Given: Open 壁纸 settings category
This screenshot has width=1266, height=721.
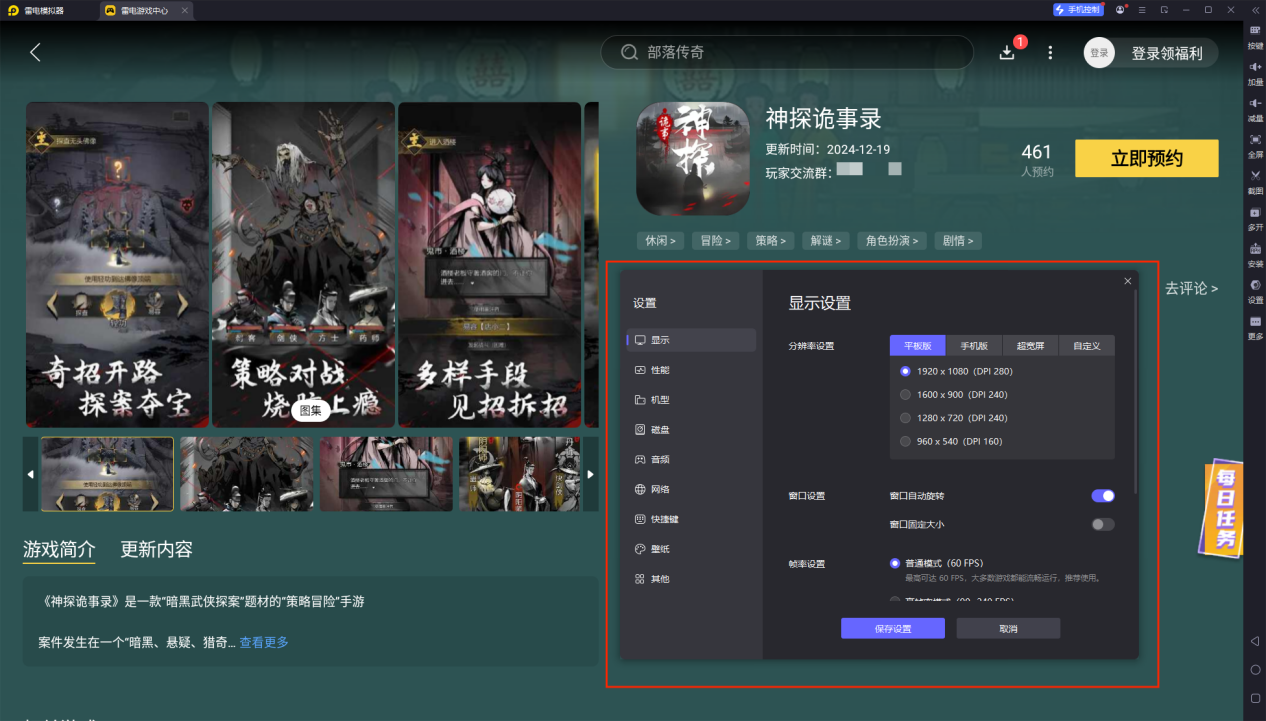Looking at the screenshot, I should [691, 550].
